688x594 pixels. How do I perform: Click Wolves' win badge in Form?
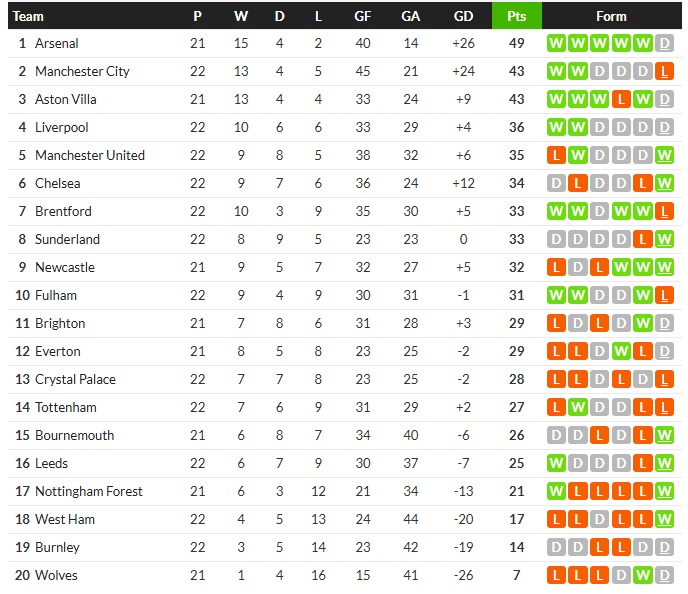coord(644,575)
